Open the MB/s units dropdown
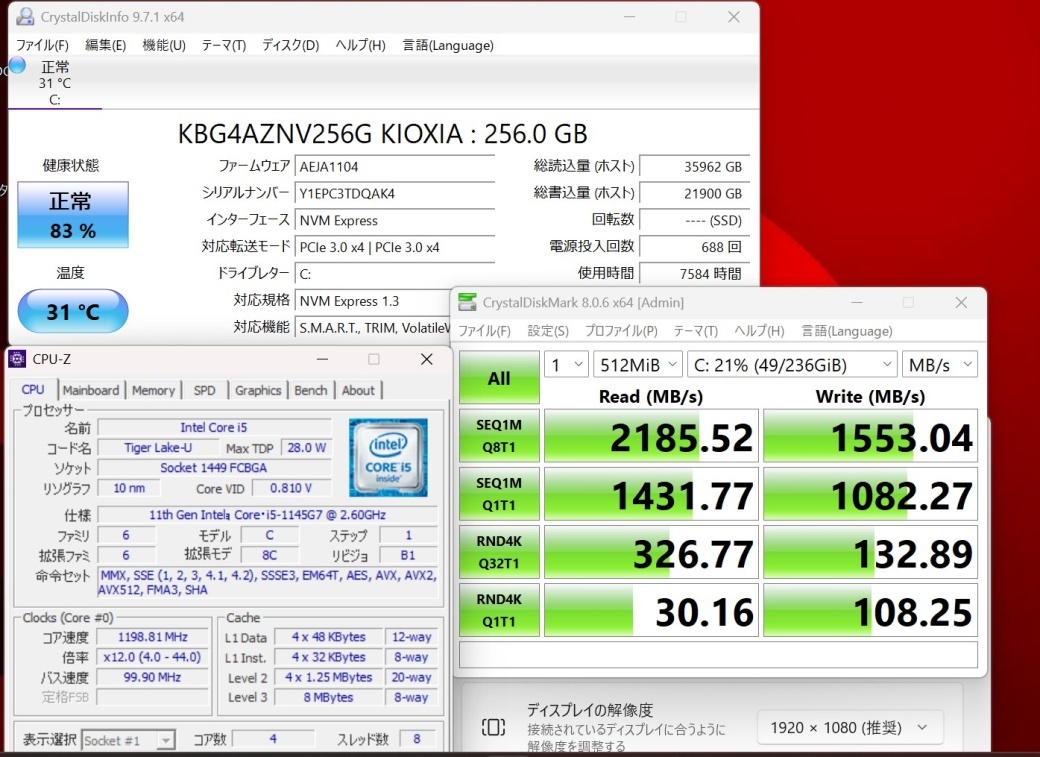This screenshot has height=757, width=1040. [x=940, y=364]
